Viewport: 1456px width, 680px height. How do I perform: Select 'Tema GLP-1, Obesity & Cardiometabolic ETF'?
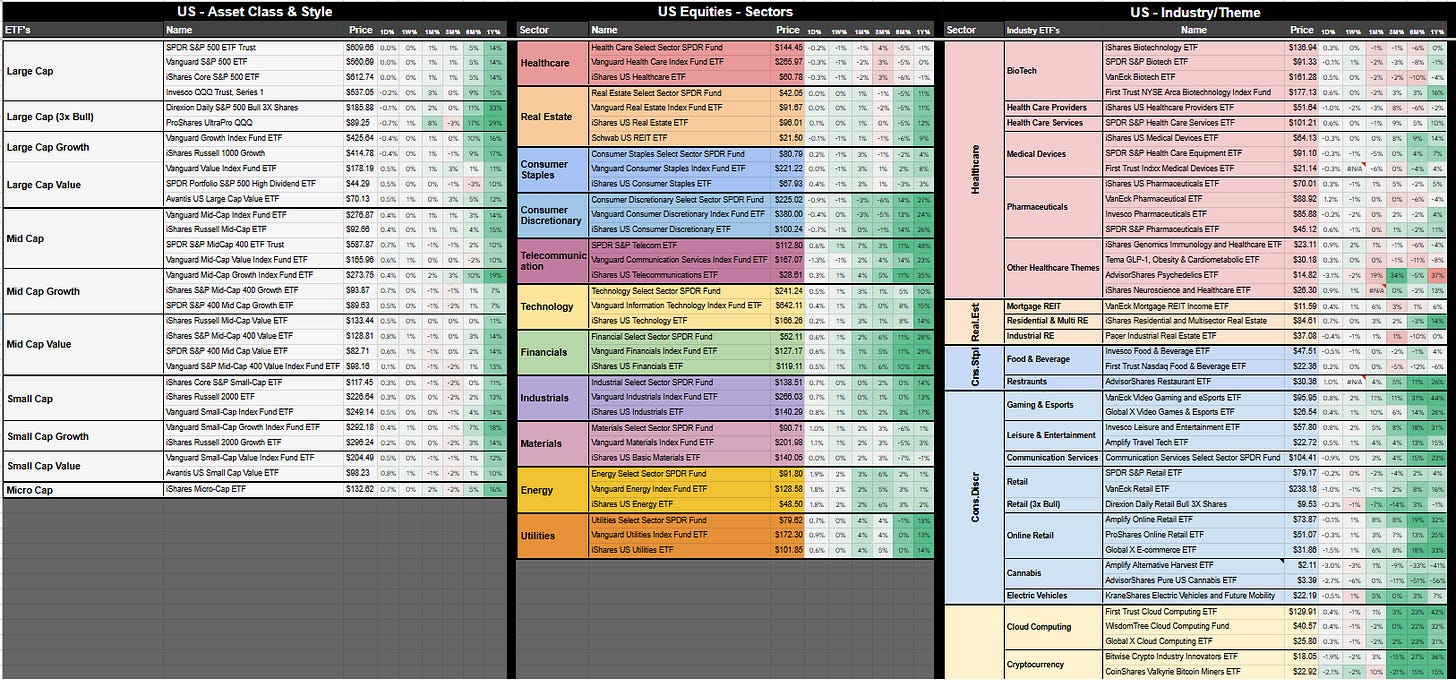tap(1193, 260)
